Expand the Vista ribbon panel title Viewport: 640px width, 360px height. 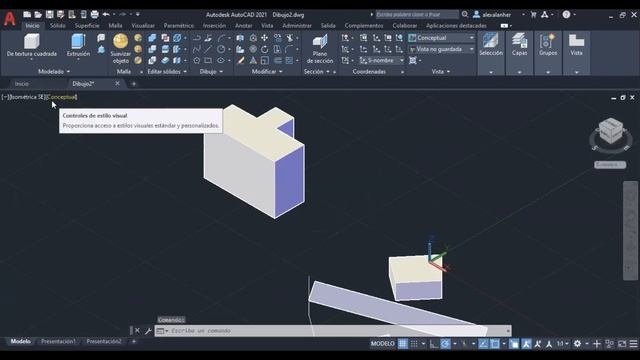tap(440, 71)
